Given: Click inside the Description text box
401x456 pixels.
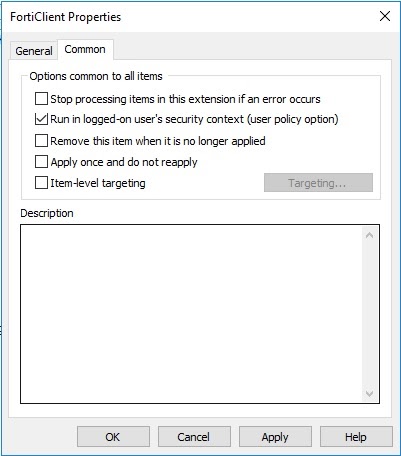Looking at the screenshot, I should pyautogui.click(x=191, y=314).
